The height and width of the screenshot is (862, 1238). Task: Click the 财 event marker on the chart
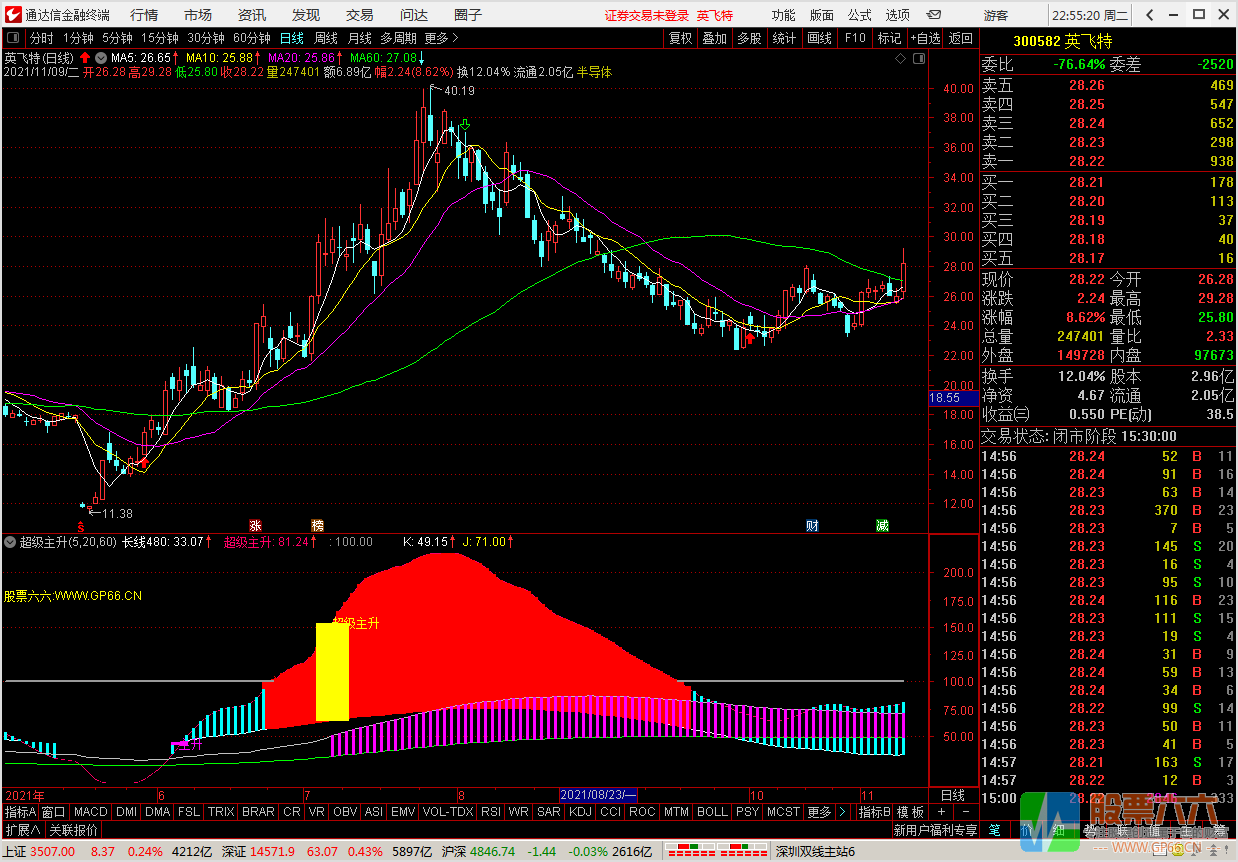point(812,526)
